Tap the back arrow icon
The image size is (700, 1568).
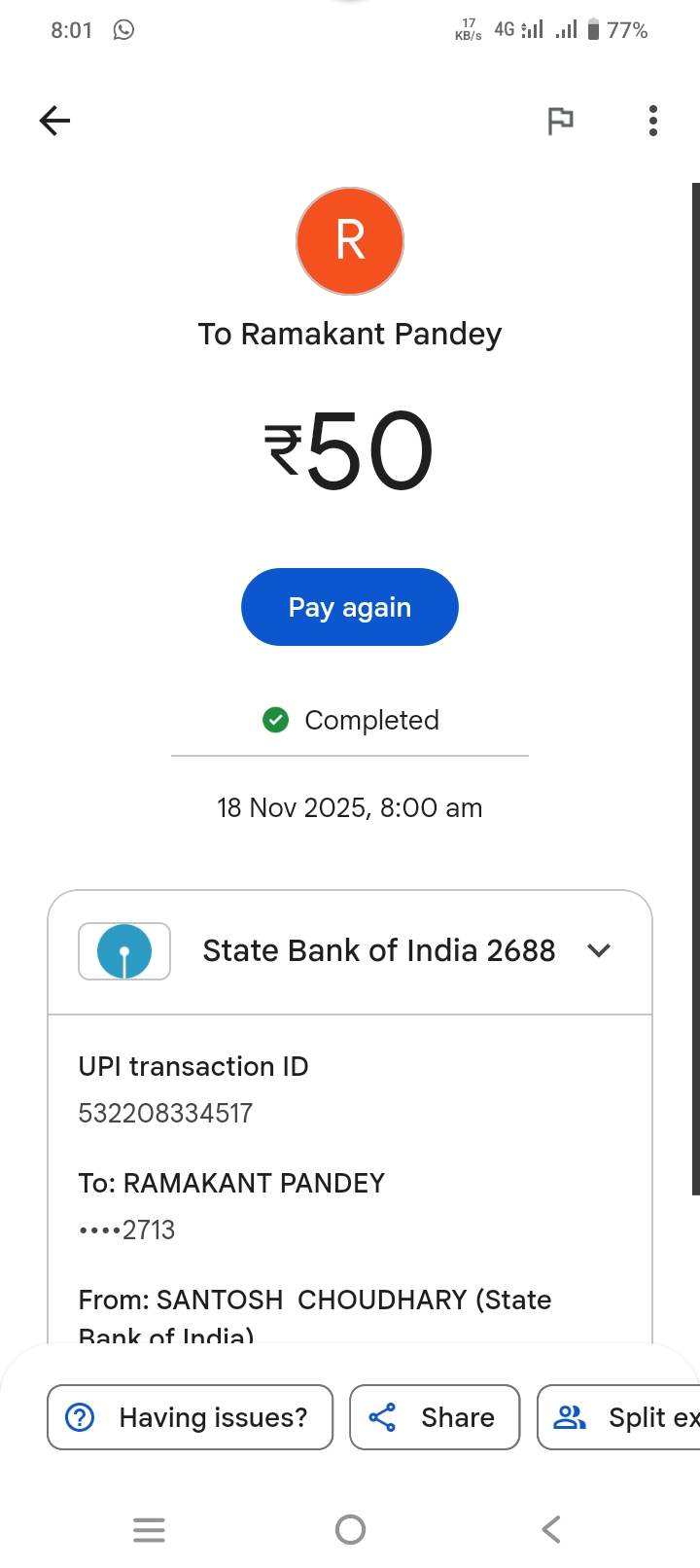click(55, 121)
